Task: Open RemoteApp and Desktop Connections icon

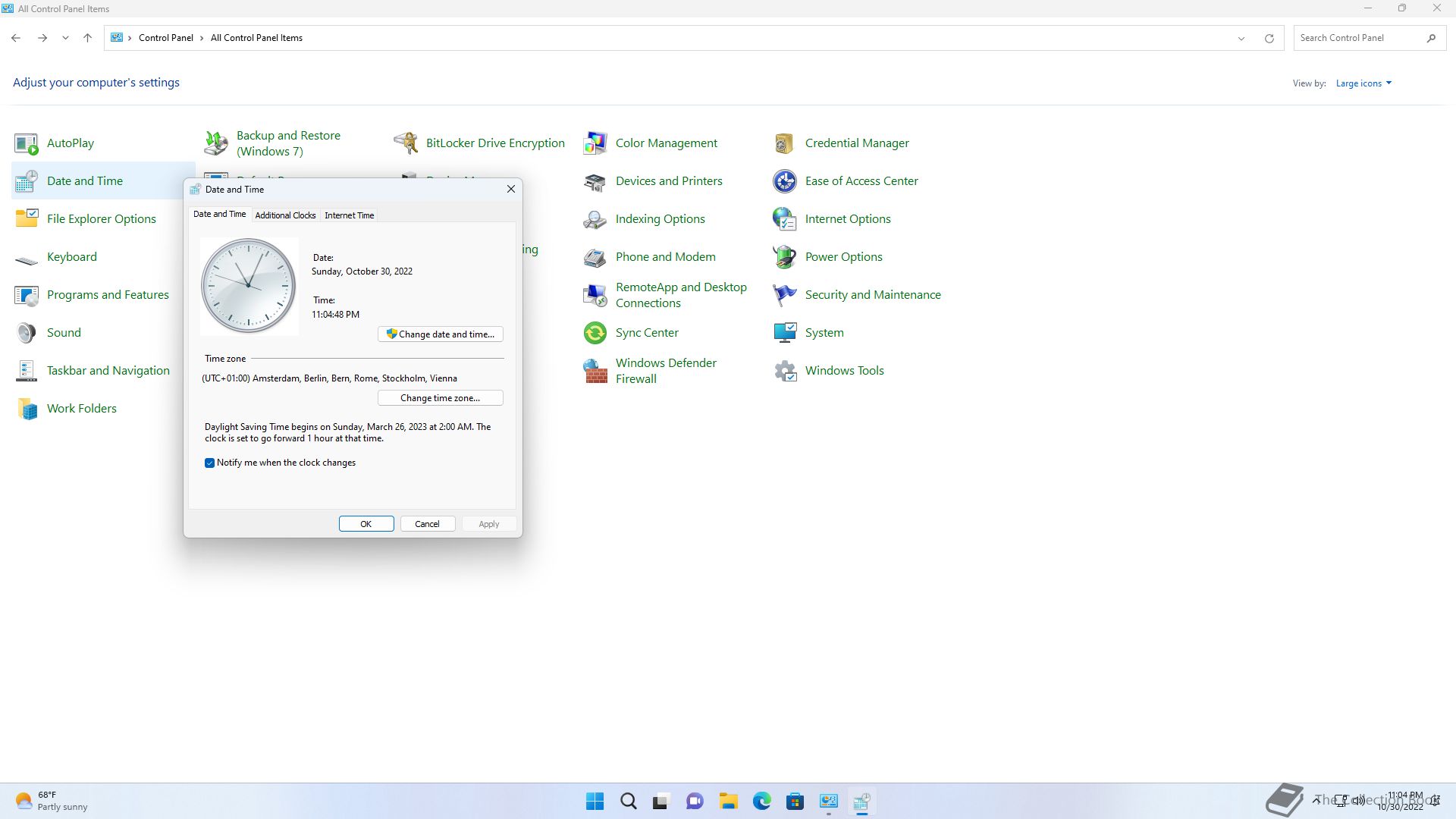Action: click(595, 295)
